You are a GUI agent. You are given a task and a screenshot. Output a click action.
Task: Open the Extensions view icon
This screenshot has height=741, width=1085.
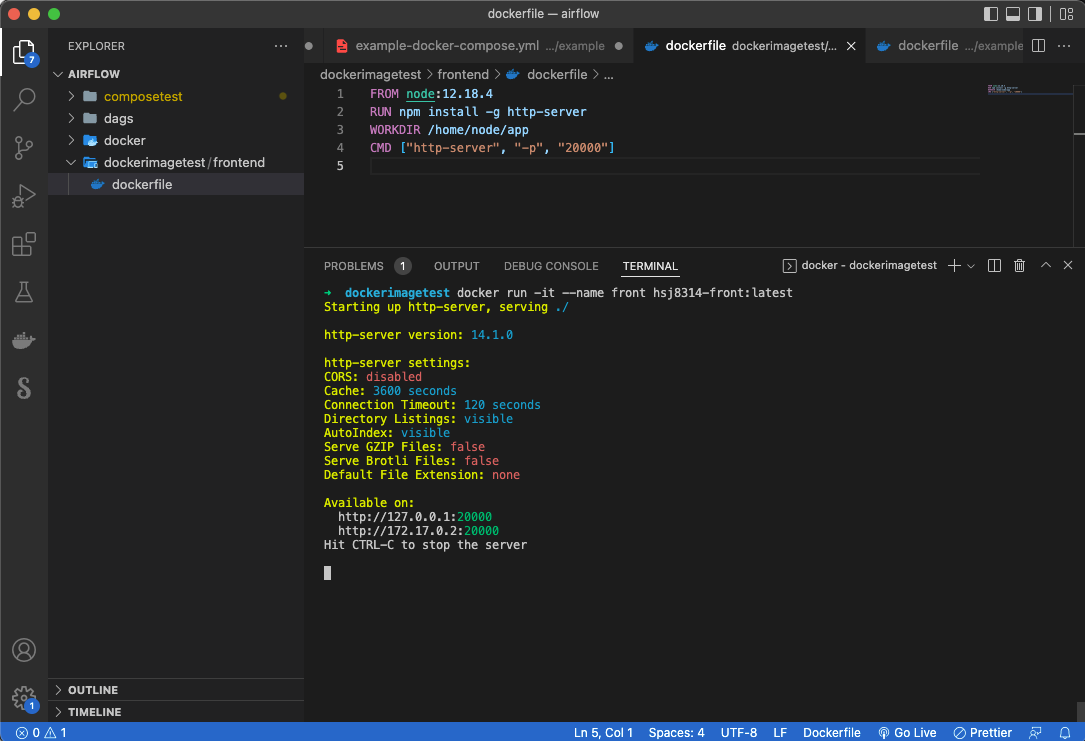[x=24, y=244]
